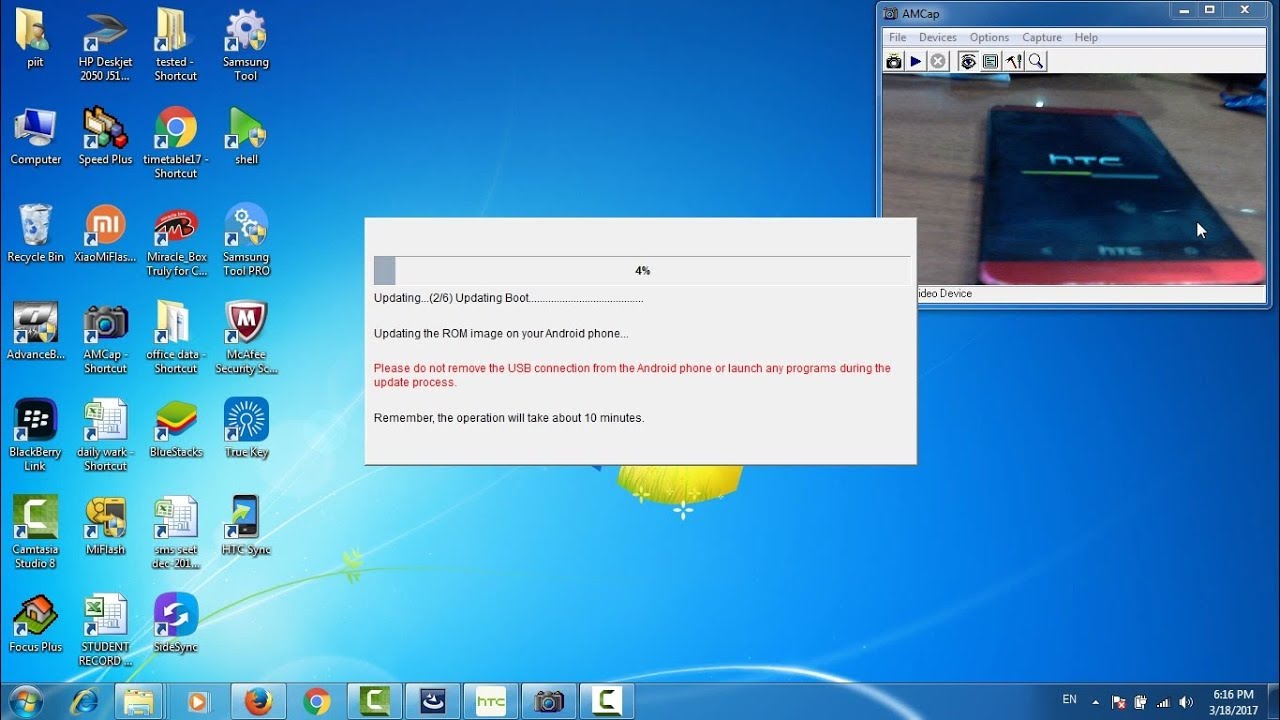The width and height of the screenshot is (1280, 720).
Task: Open the Capture menu in AMCap
Action: click(1042, 38)
